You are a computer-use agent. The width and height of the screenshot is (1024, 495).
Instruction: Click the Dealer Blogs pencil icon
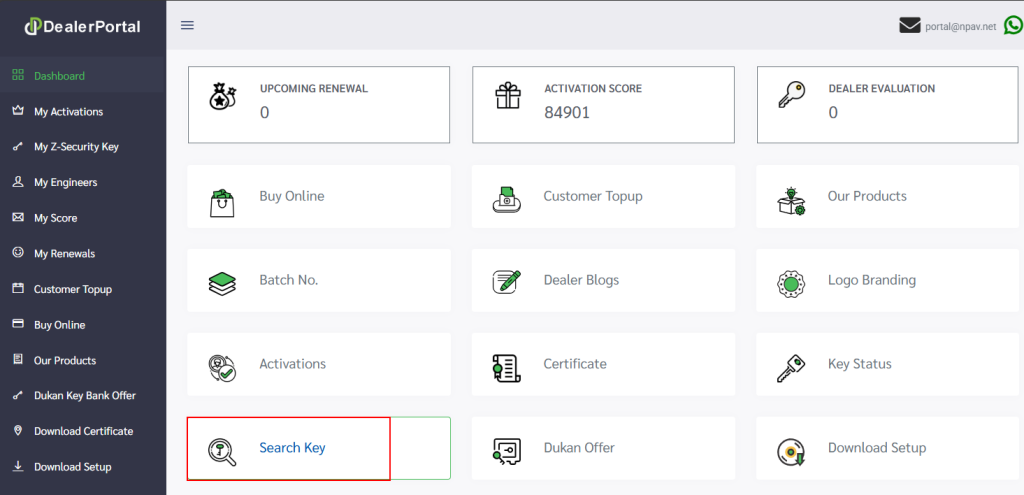click(x=507, y=281)
